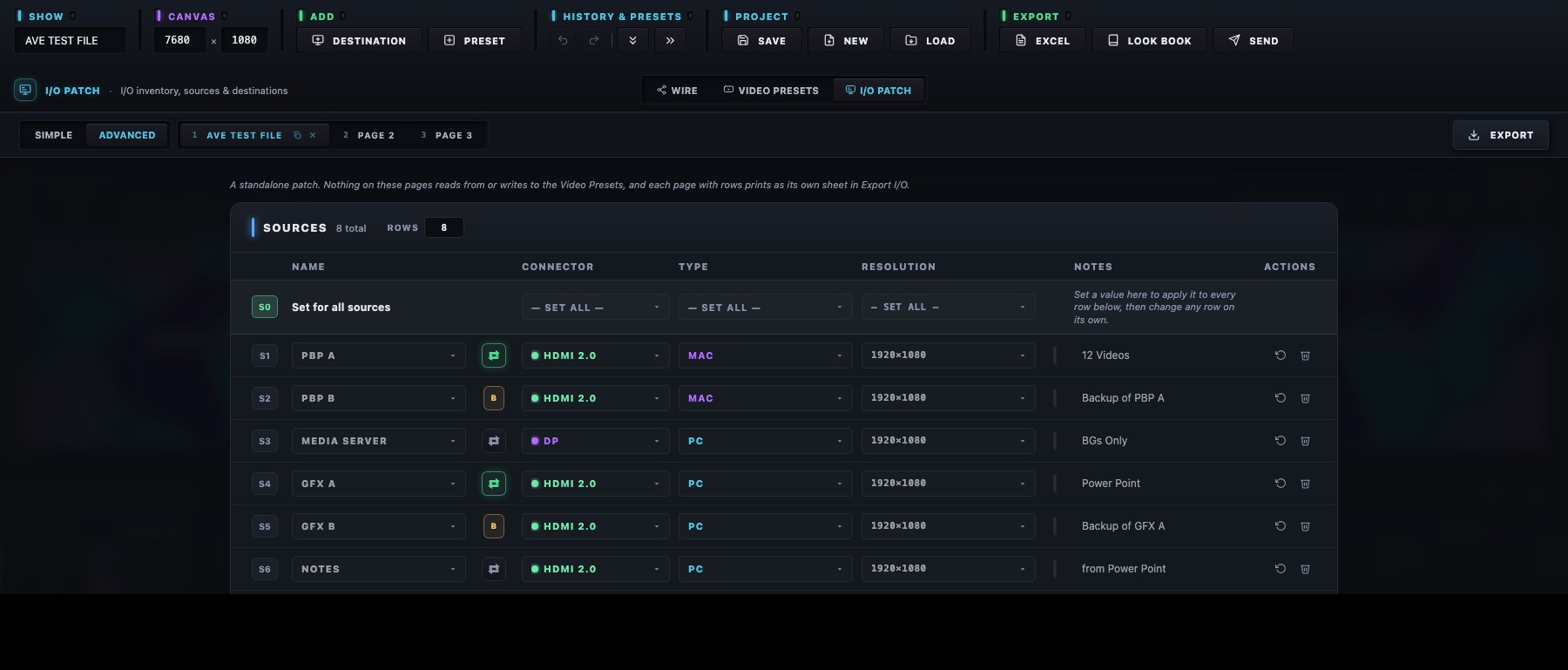Edit the note '12 Videos'

[x=1105, y=355]
